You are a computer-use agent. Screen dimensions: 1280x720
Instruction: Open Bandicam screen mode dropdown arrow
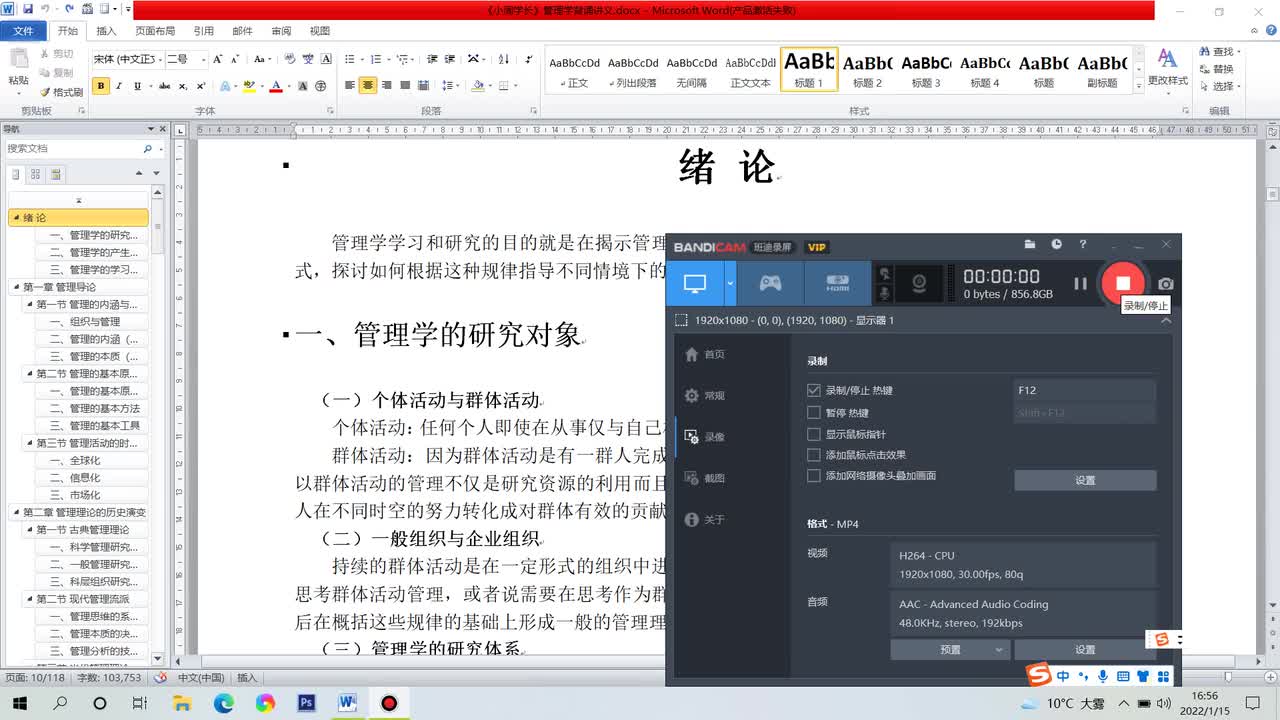coord(730,283)
